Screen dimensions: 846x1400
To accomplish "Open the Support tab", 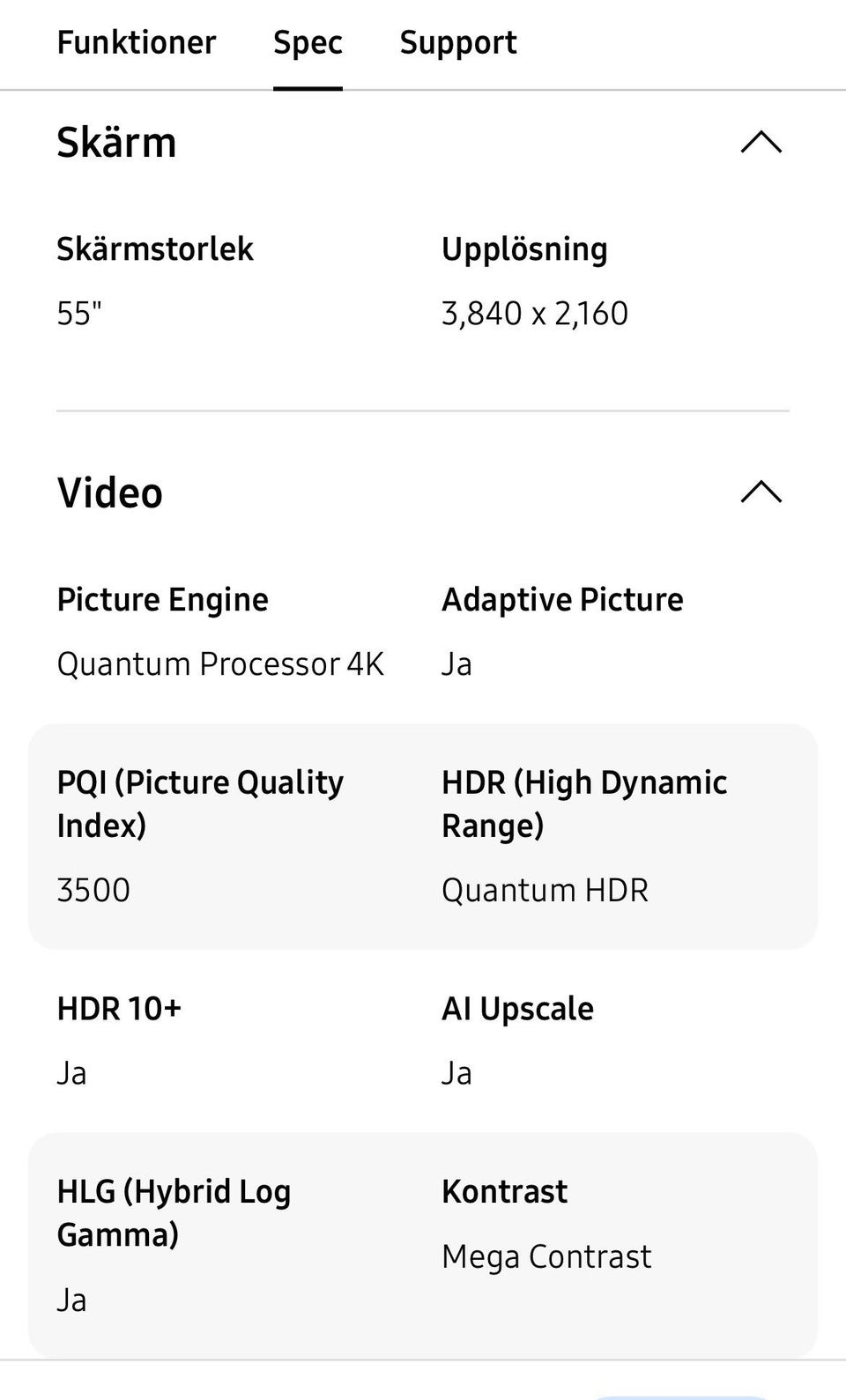I will 458,42.
